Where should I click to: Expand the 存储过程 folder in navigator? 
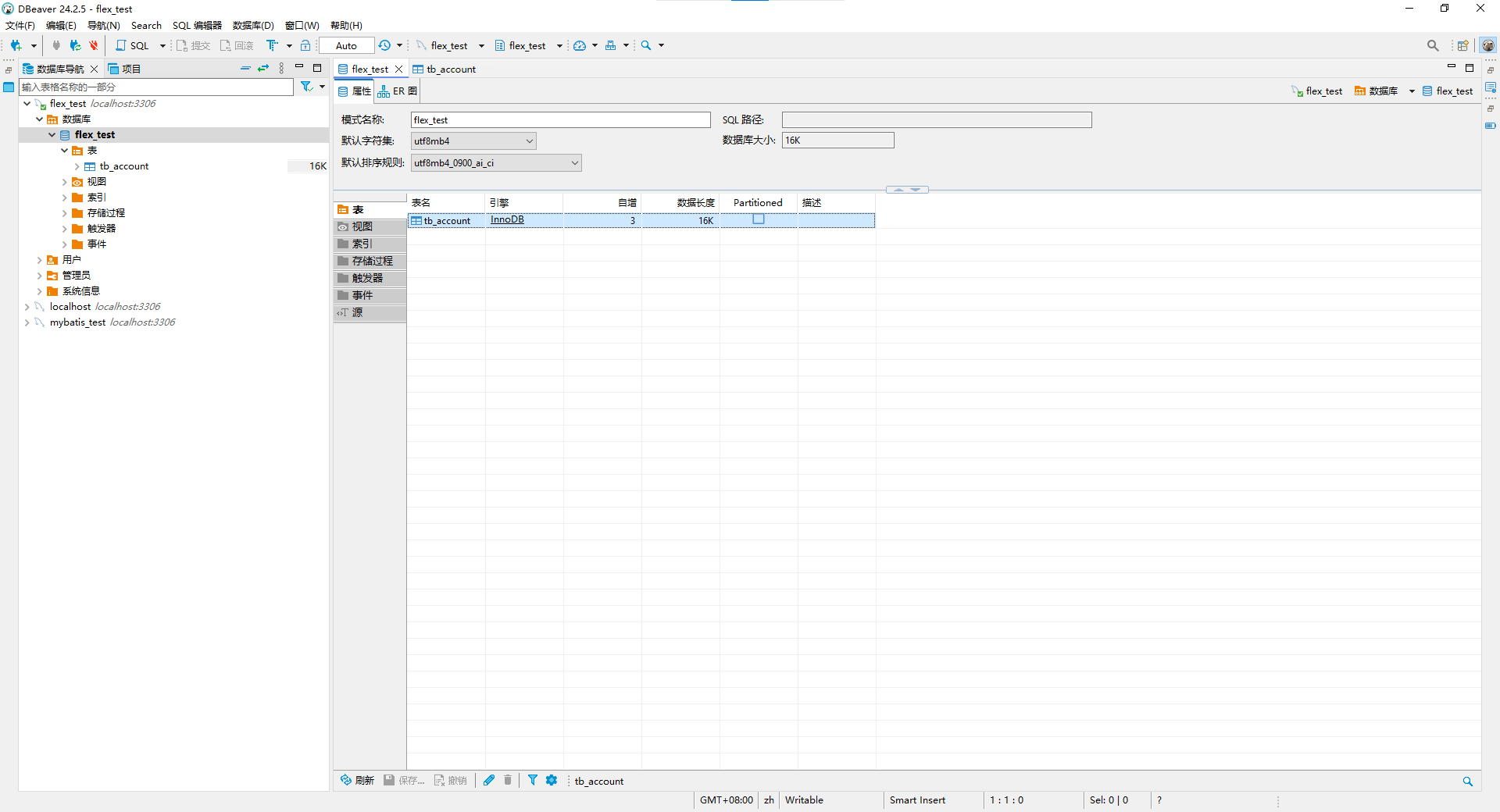click(64, 213)
